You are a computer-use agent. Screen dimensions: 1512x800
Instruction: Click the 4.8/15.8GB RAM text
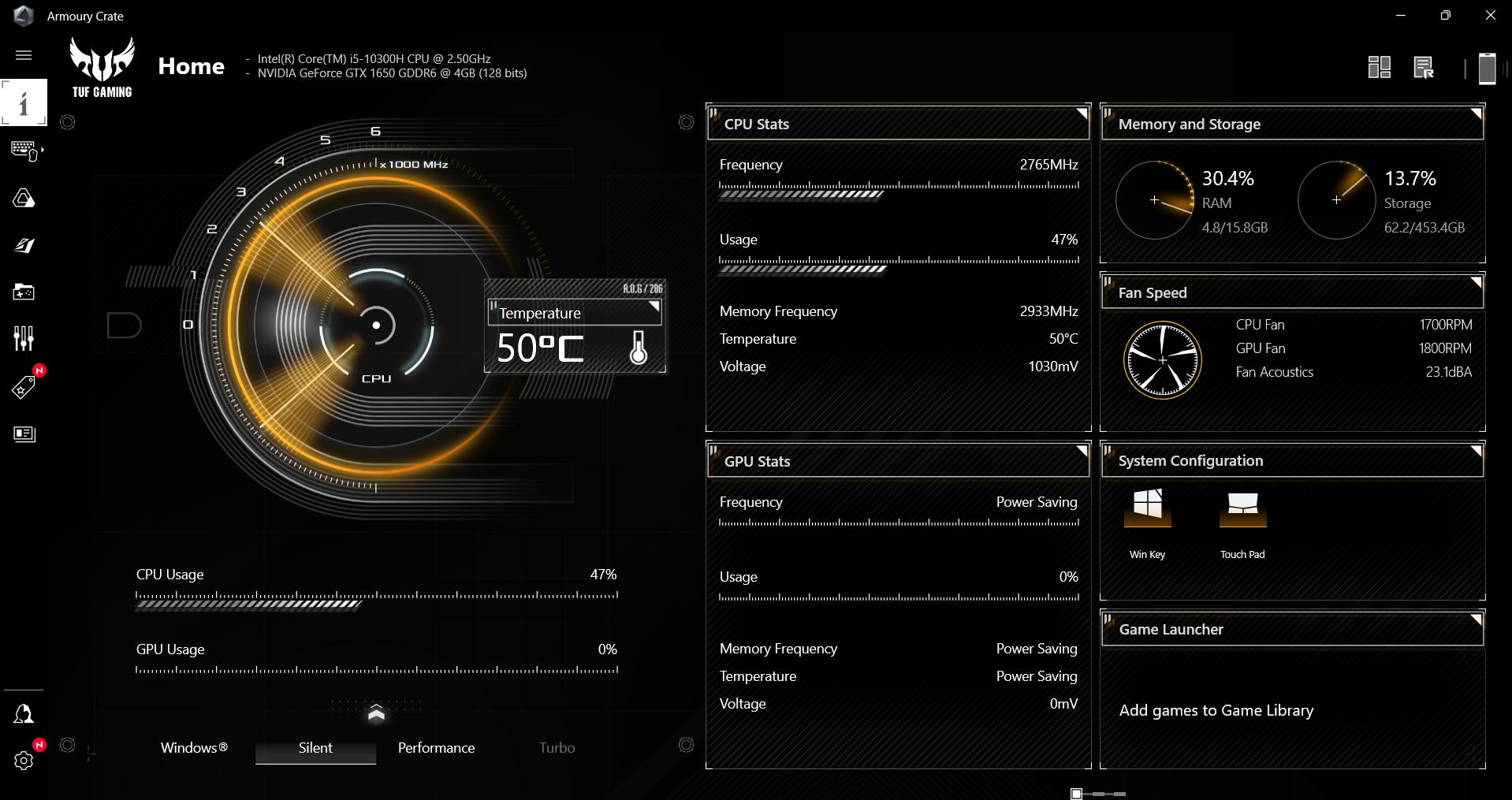coord(1235,228)
